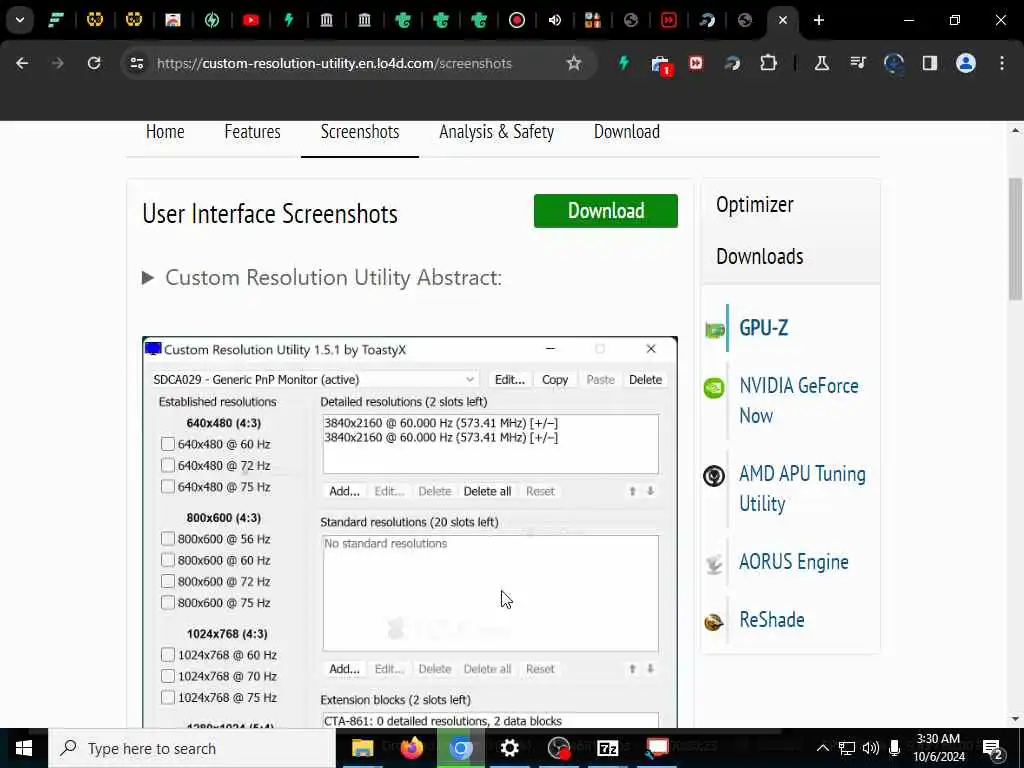Open media controls icon in toolbar
The height and width of the screenshot is (768, 1024).
(857, 63)
